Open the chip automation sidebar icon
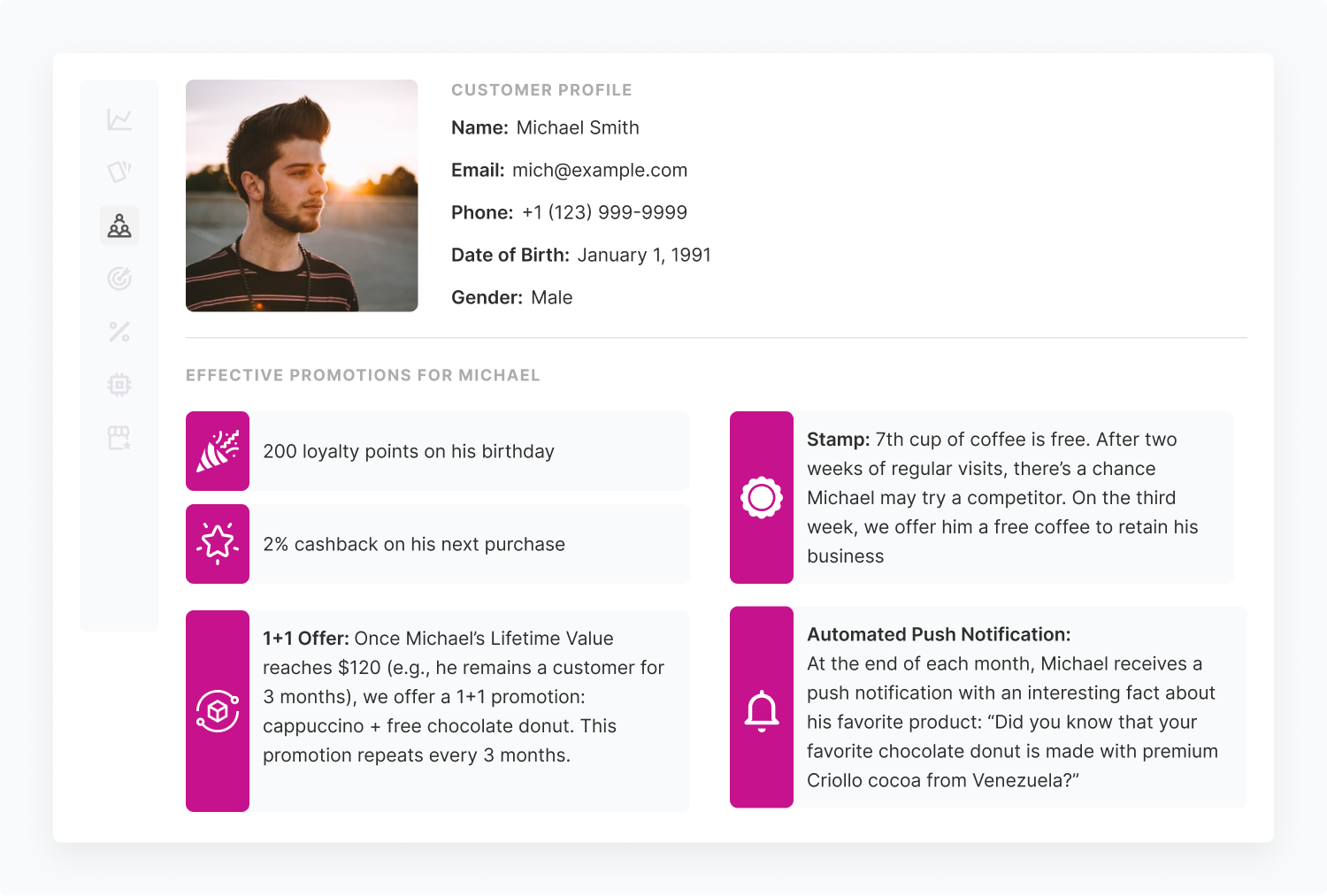 pos(119,385)
